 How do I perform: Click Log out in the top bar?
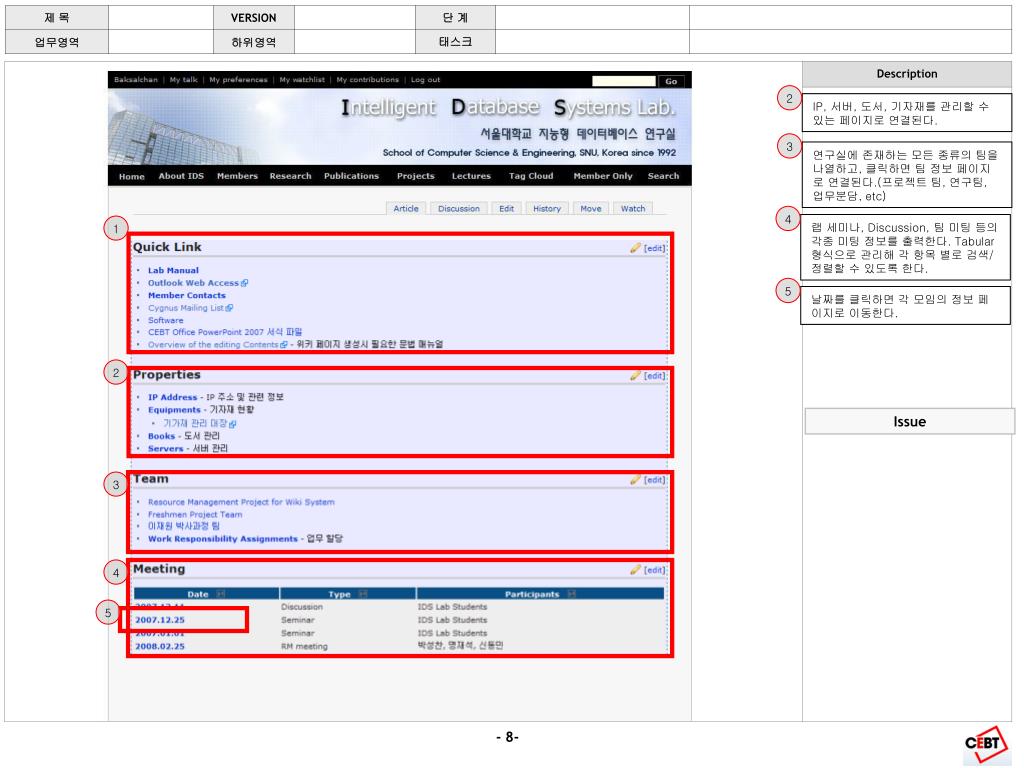pos(425,80)
